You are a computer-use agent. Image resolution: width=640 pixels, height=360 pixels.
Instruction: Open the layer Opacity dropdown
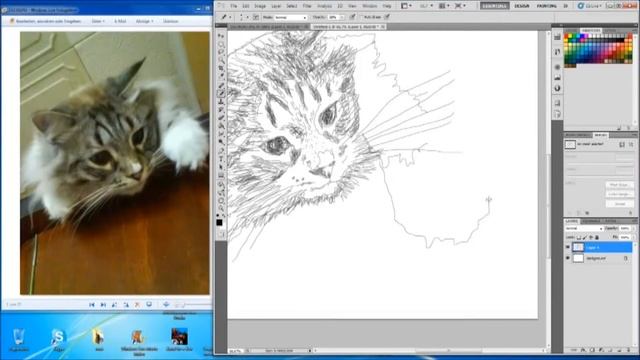633,229
